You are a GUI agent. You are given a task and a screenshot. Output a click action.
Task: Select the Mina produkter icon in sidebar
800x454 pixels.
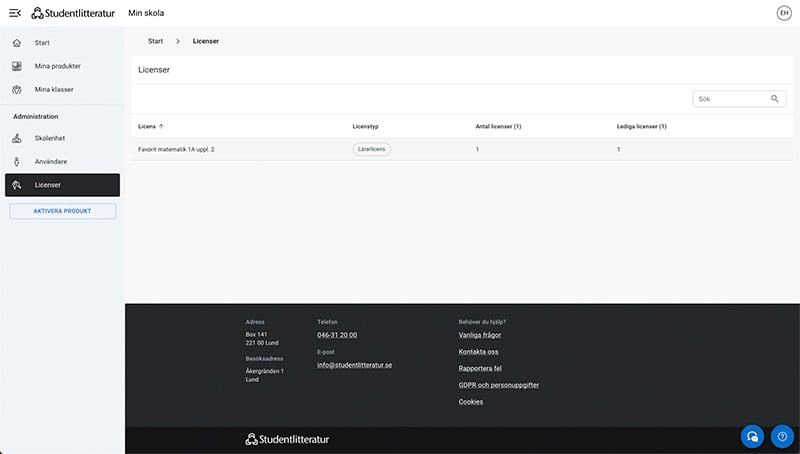click(17, 66)
